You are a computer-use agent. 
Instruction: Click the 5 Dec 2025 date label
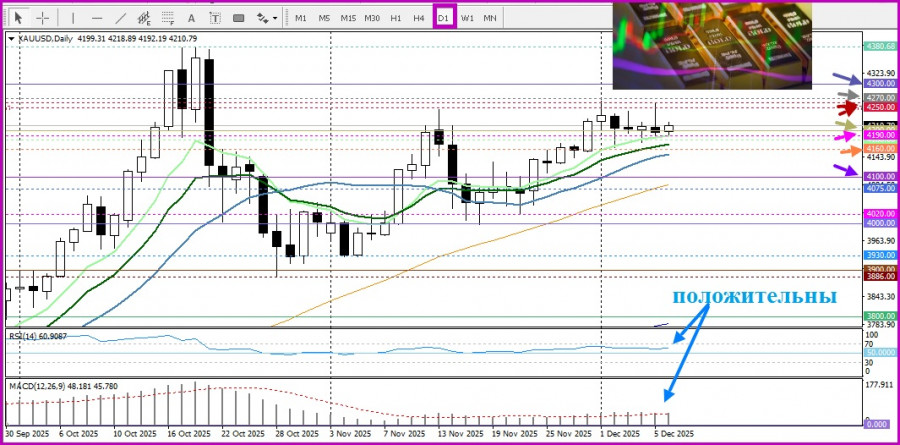coord(676,434)
